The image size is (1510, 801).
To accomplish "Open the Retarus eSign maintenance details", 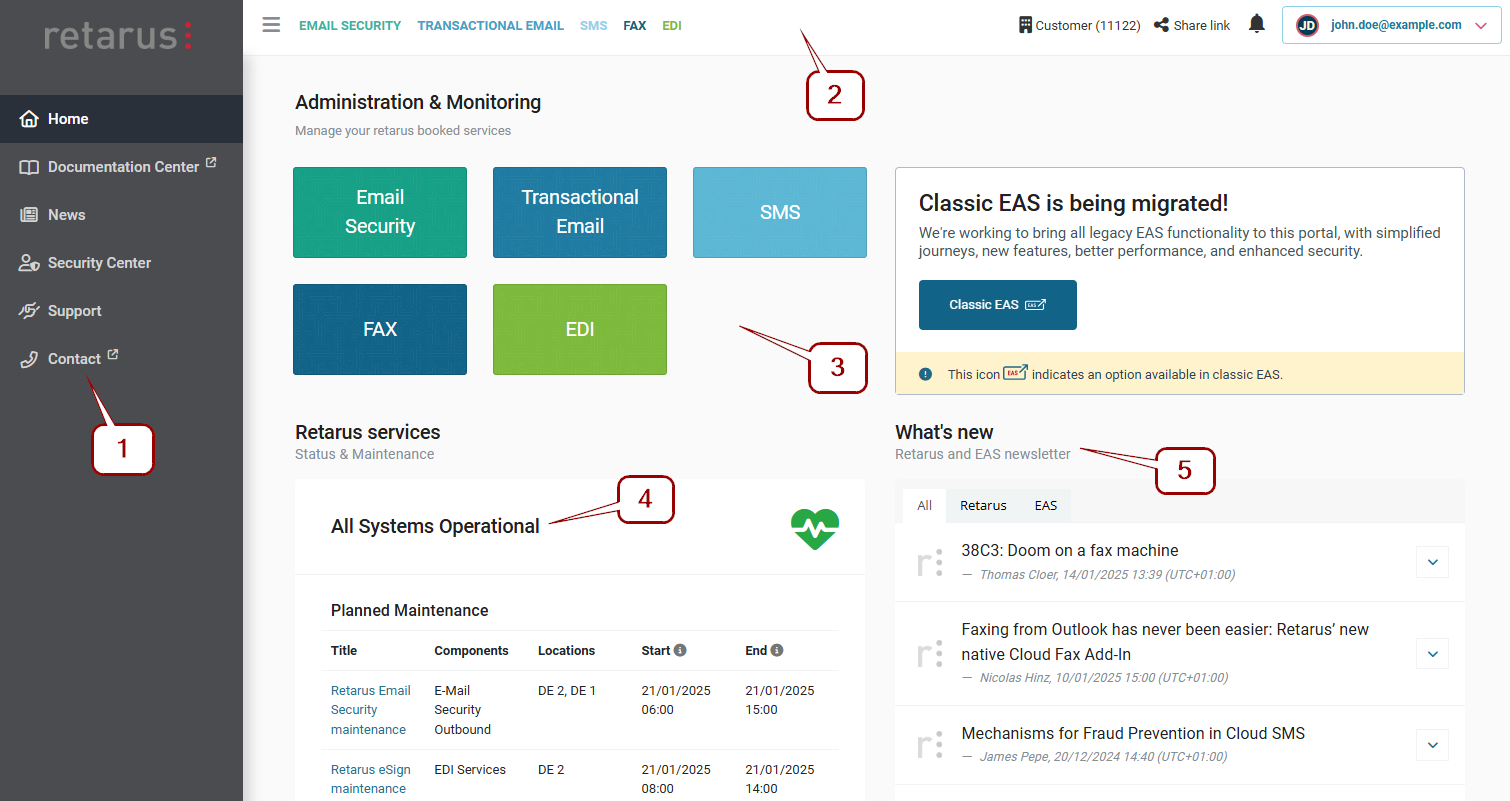I will point(370,778).
